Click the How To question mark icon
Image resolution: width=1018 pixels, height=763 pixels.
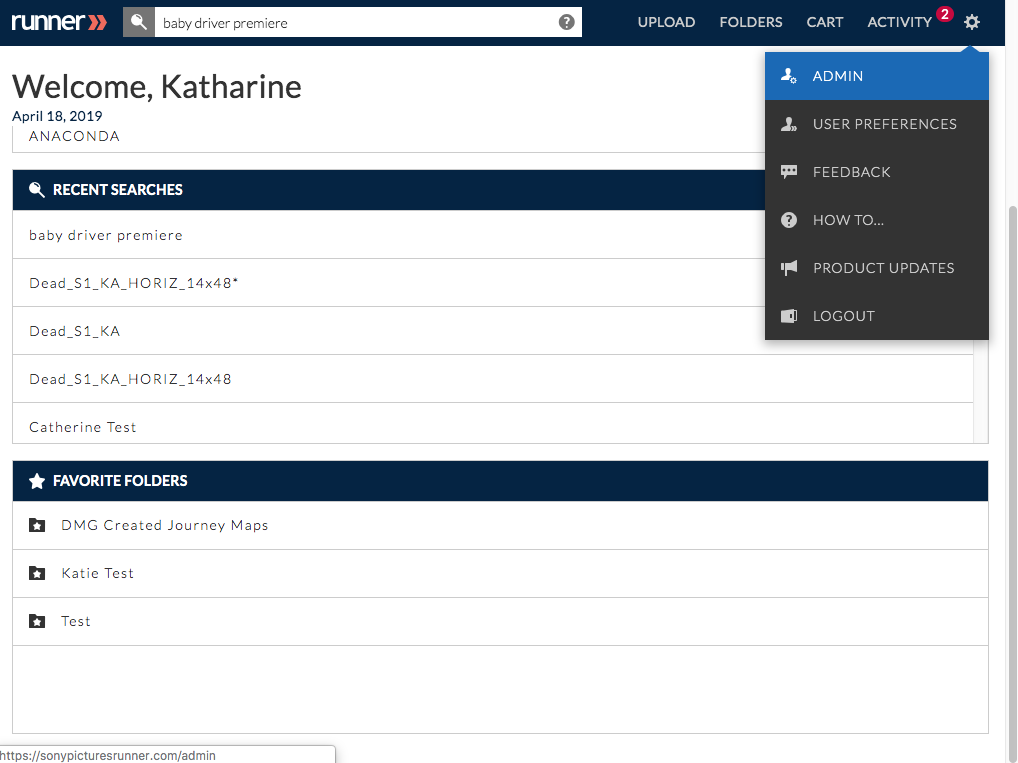(x=789, y=220)
